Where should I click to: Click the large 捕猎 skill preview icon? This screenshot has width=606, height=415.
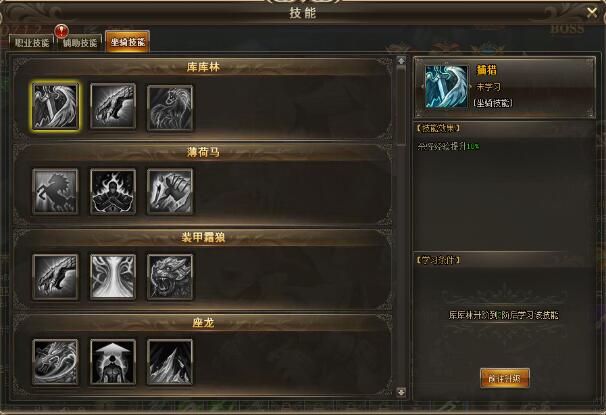[x=446, y=87]
